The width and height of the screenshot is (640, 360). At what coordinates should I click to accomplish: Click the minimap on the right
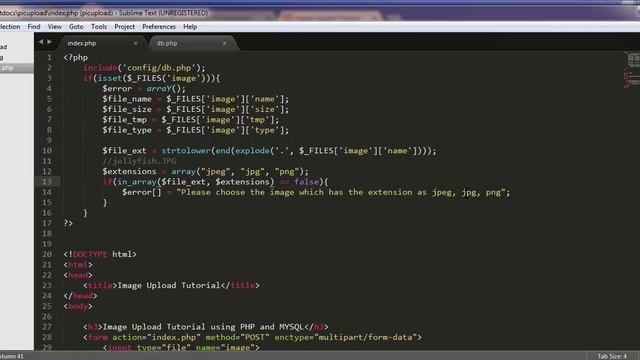(x=631, y=69)
